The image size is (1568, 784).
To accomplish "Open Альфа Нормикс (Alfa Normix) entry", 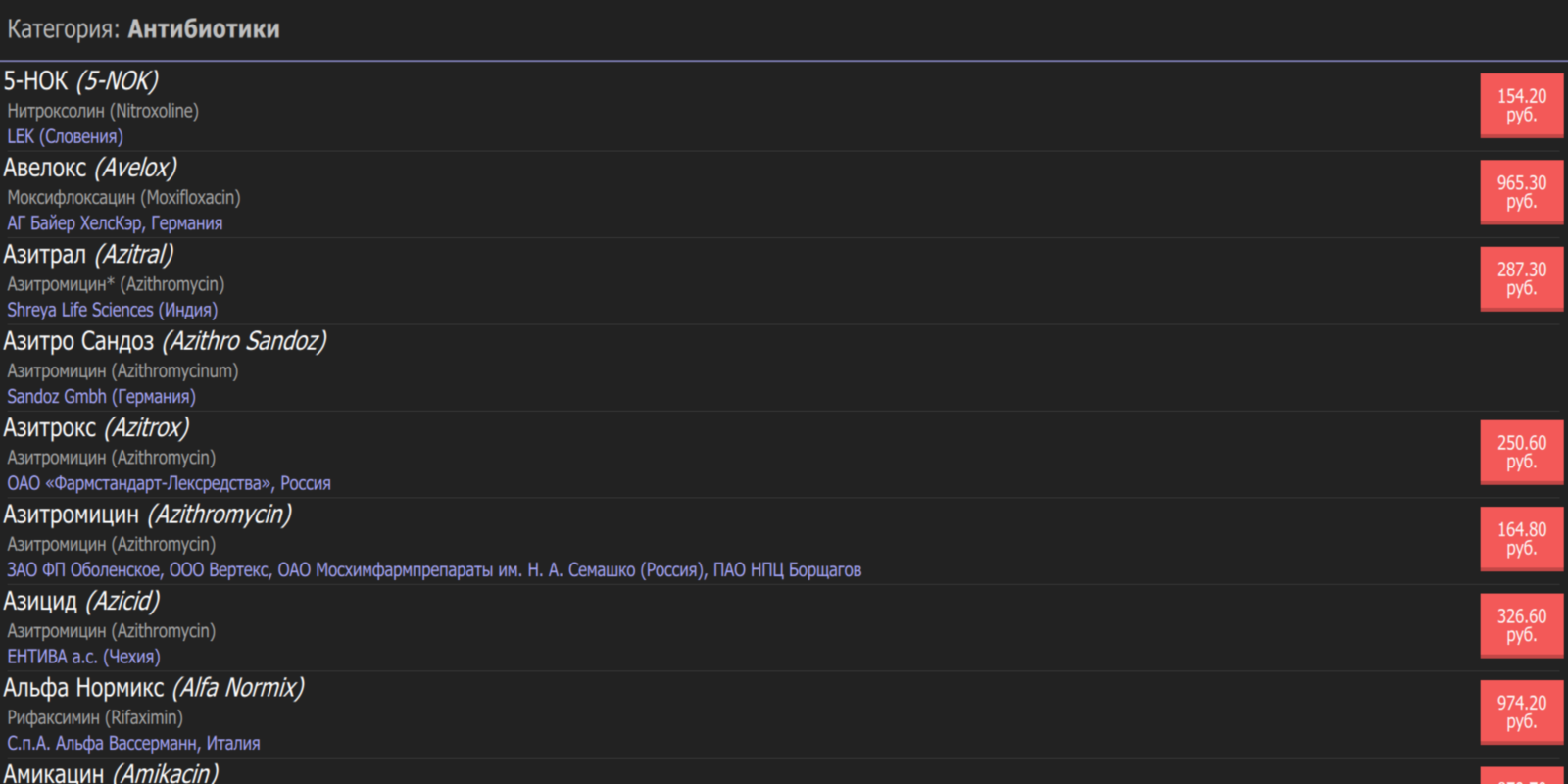I will tap(154, 688).
